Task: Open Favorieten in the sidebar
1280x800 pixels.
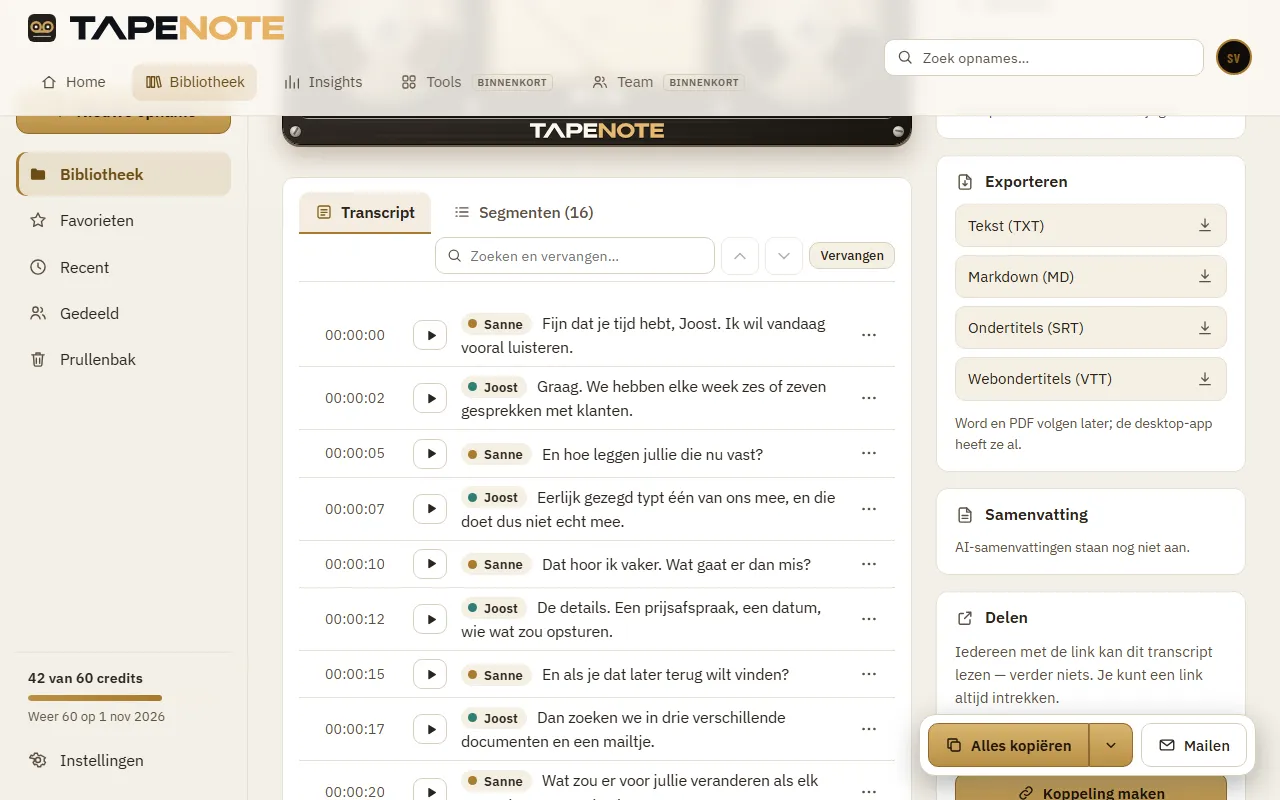Action: pyautogui.click(x=124, y=220)
